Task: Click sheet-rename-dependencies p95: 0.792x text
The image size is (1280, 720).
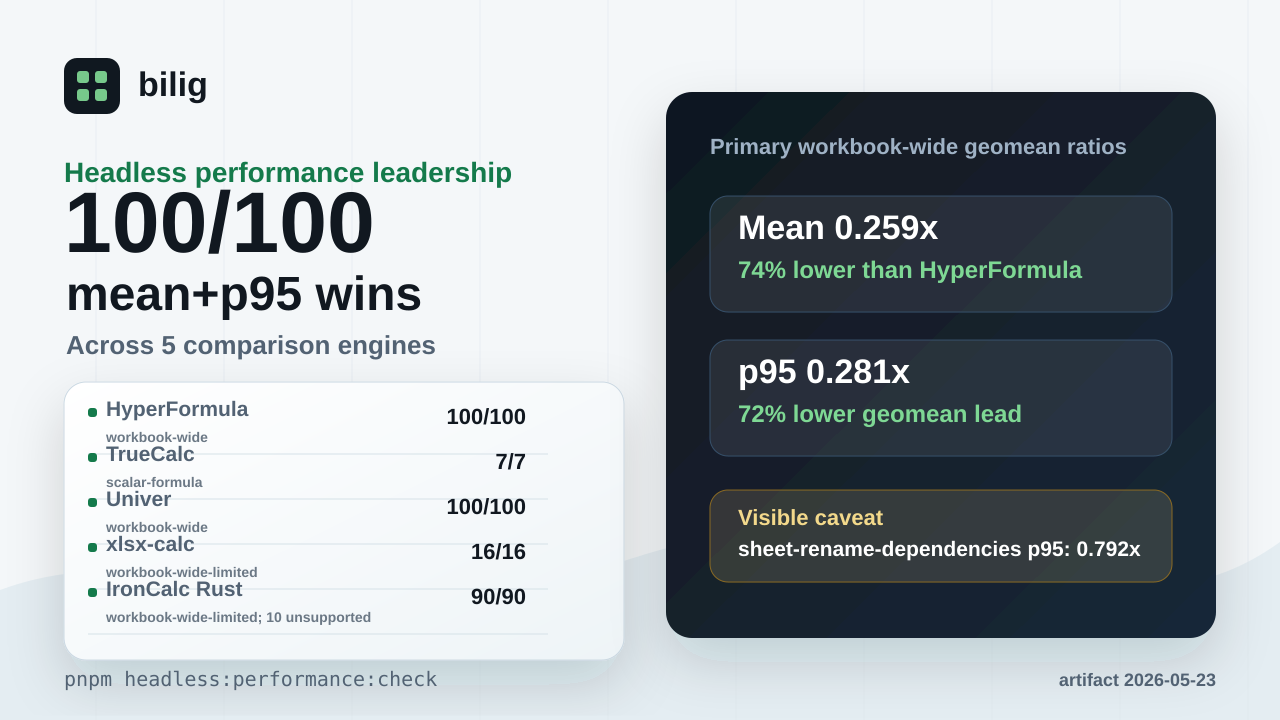Action: click(939, 549)
